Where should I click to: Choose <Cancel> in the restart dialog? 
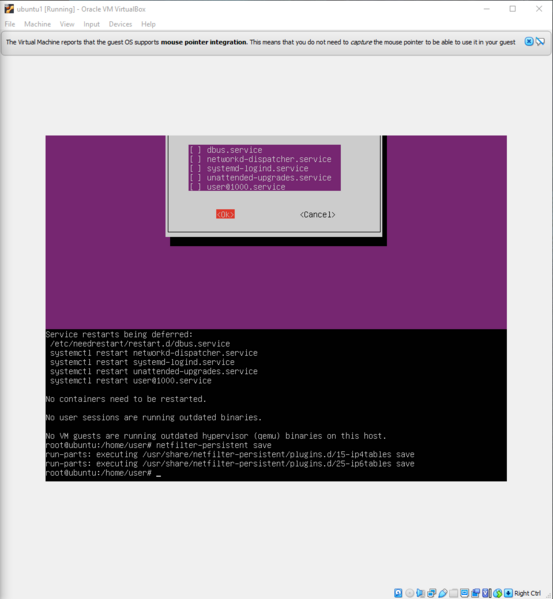click(x=318, y=214)
